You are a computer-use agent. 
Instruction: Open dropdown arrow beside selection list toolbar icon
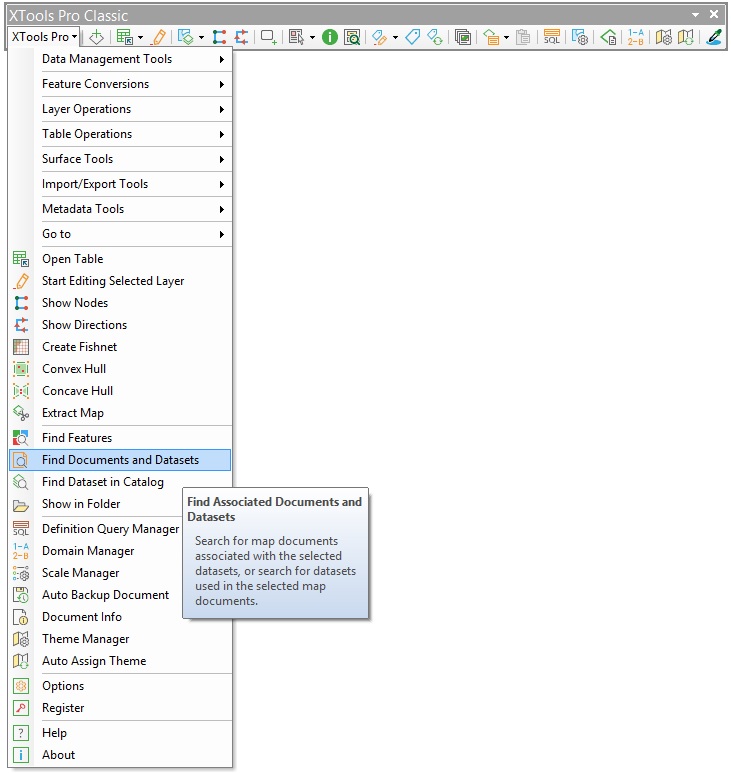tap(312, 37)
